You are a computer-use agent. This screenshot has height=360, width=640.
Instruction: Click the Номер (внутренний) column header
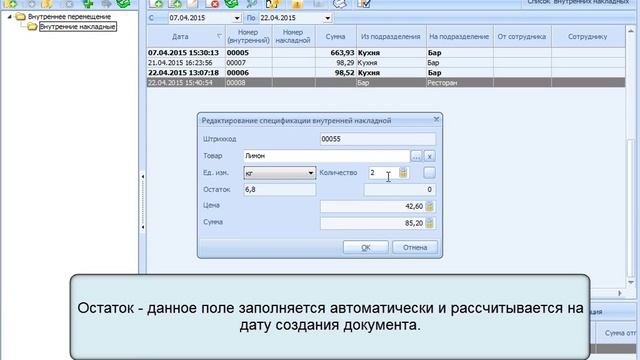(249, 36)
